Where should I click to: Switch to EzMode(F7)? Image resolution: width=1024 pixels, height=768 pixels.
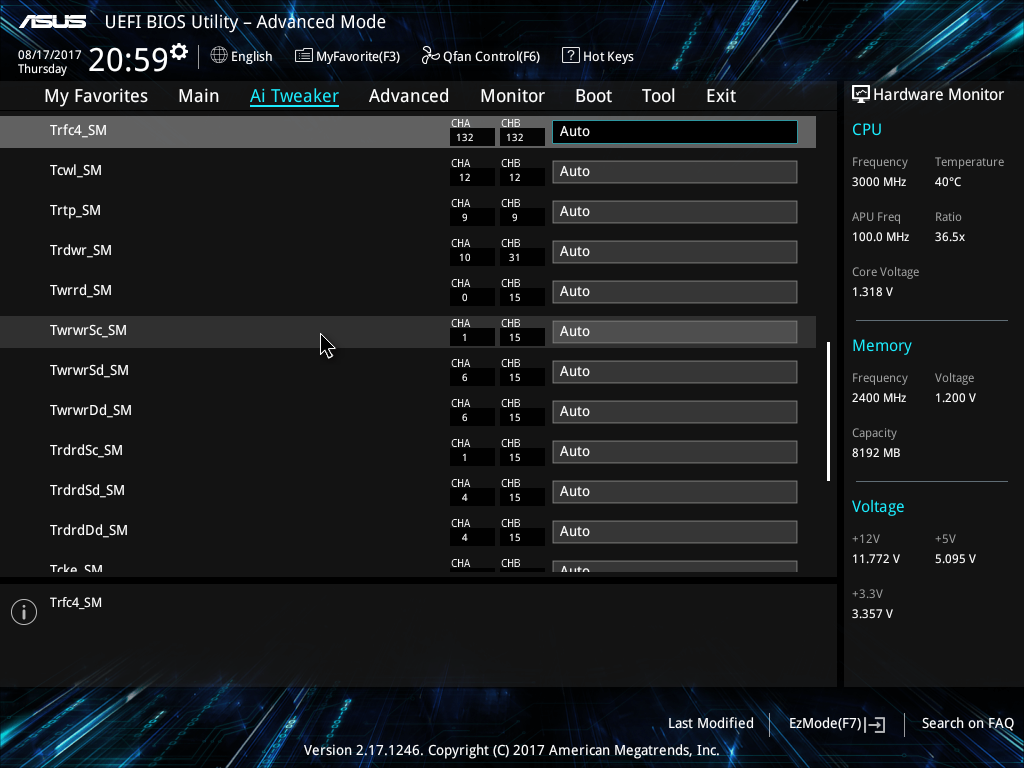tap(837, 723)
